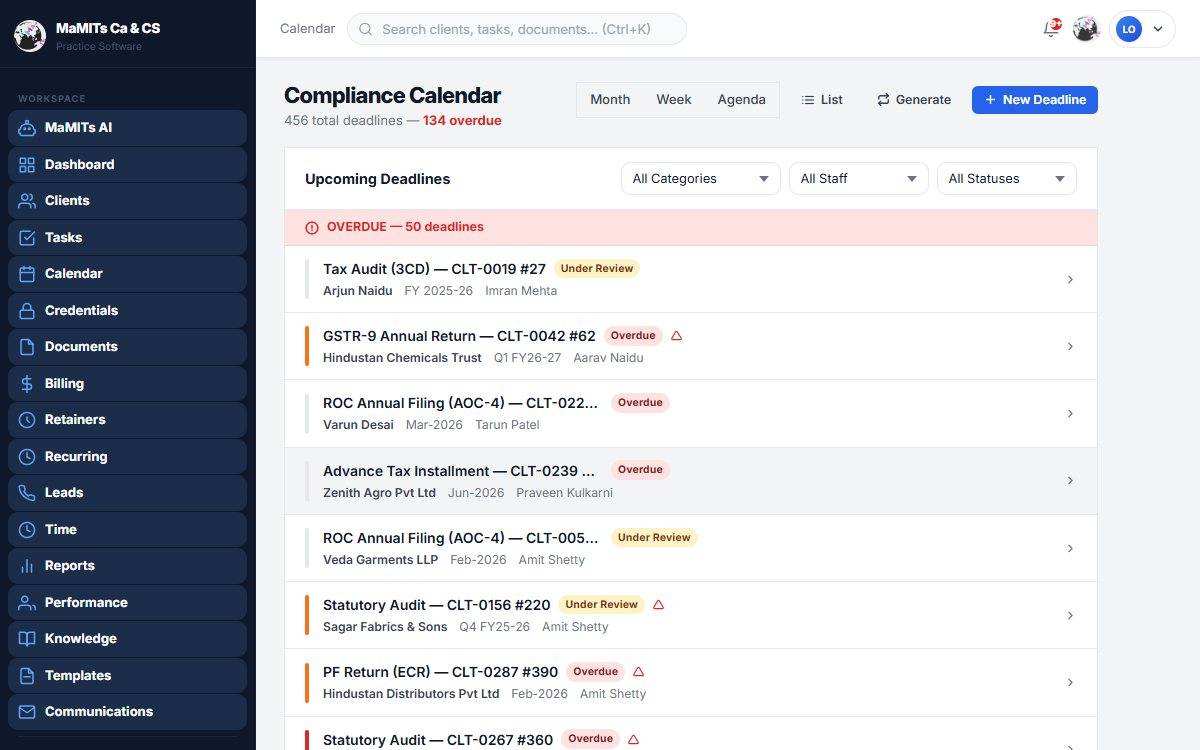The width and height of the screenshot is (1200, 750).
Task: Click the MaMITs globe logo
Action: (x=30, y=36)
